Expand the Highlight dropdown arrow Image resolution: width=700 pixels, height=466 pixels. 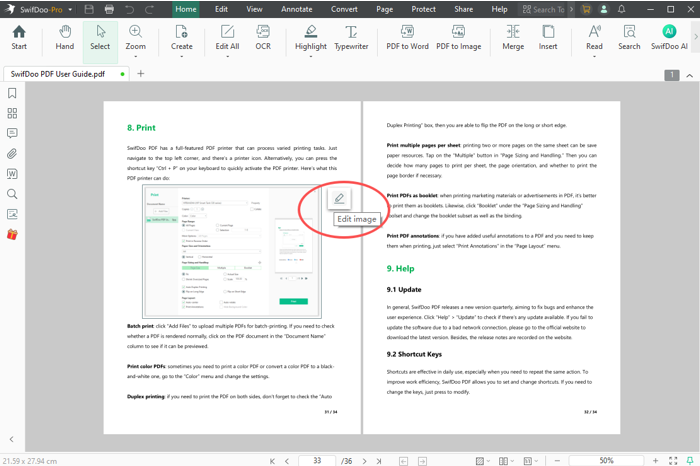[311, 57]
